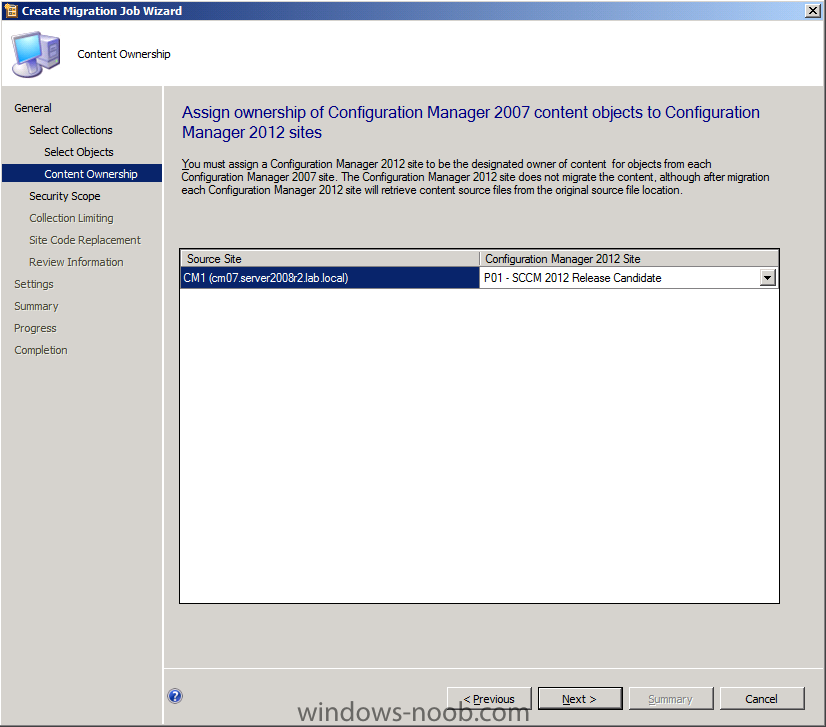
Task: Open the Select Objects step
Action: (x=78, y=152)
